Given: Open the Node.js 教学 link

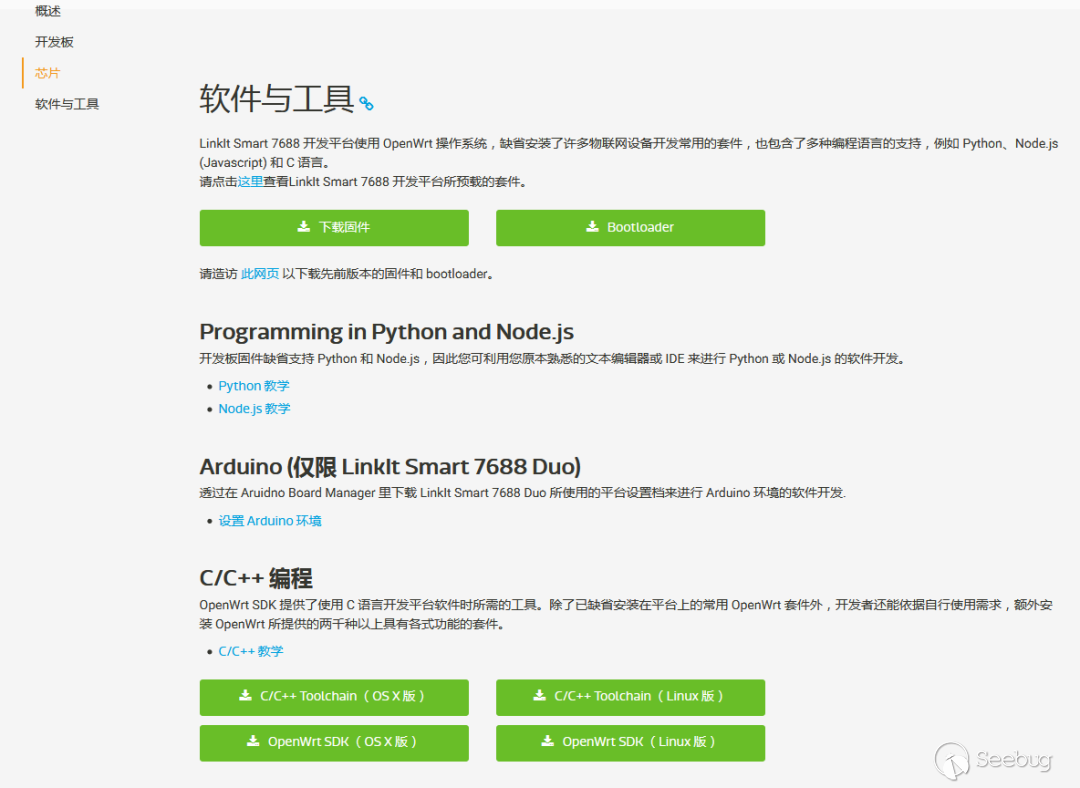Looking at the screenshot, I should coord(254,408).
